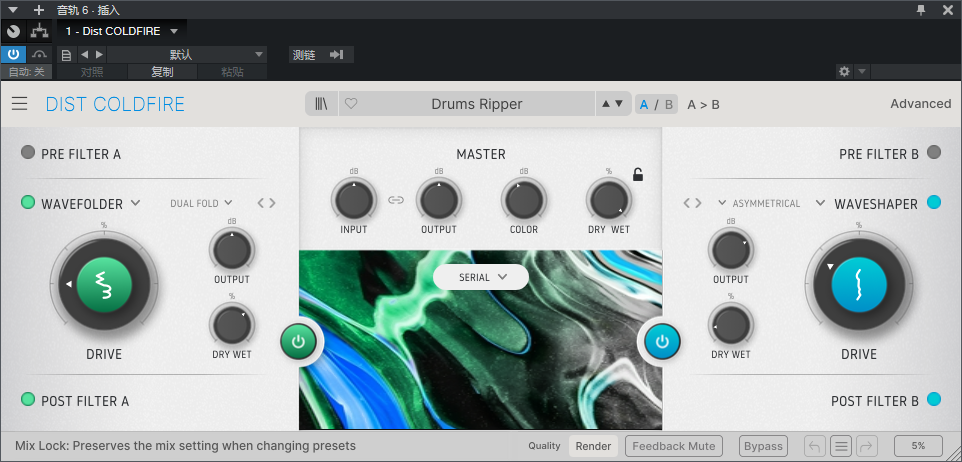Viewport: 962px width, 462px height.
Task: Click the blue Waveshaper drive icon
Action: [859, 285]
